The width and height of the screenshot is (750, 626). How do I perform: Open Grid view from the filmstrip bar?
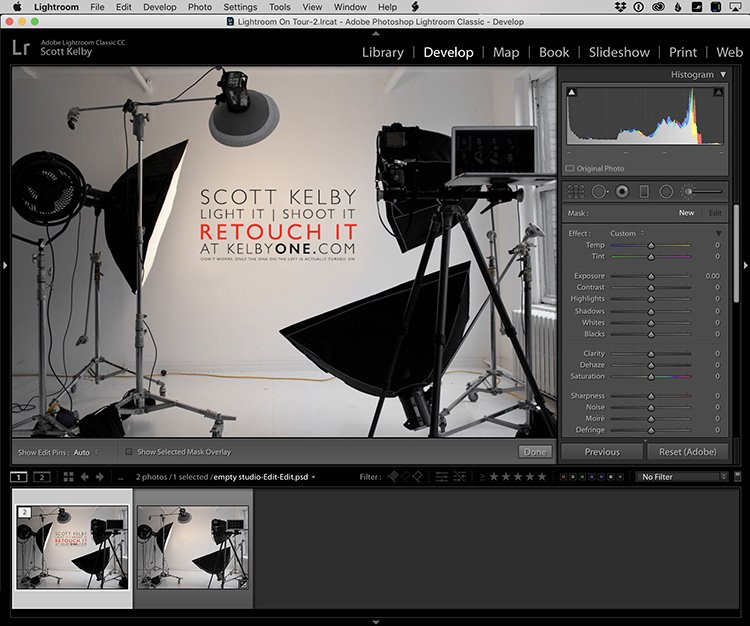[x=68, y=477]
